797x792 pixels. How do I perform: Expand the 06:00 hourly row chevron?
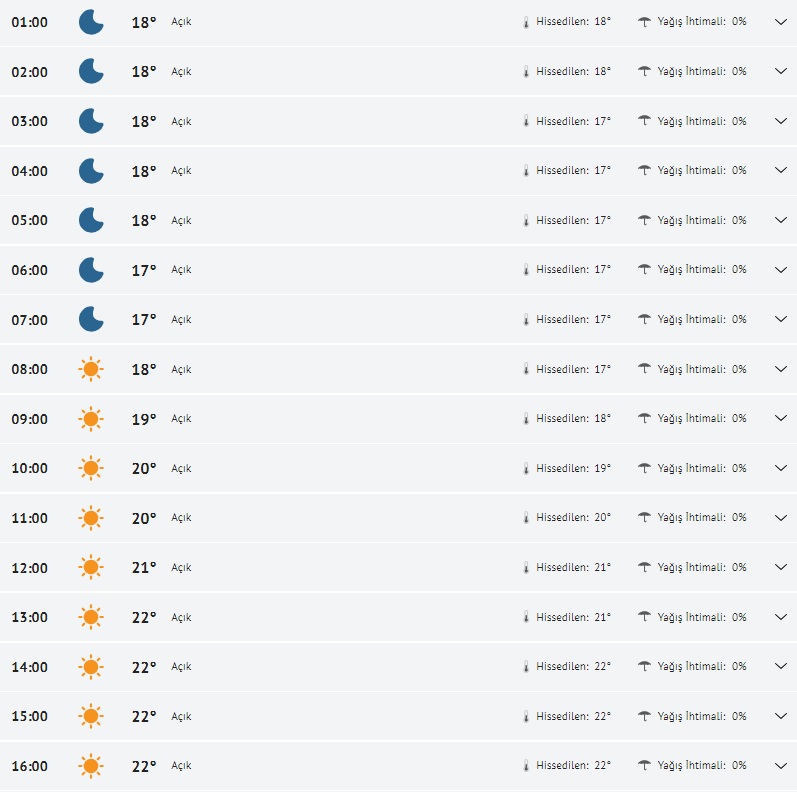click(781, 270)
